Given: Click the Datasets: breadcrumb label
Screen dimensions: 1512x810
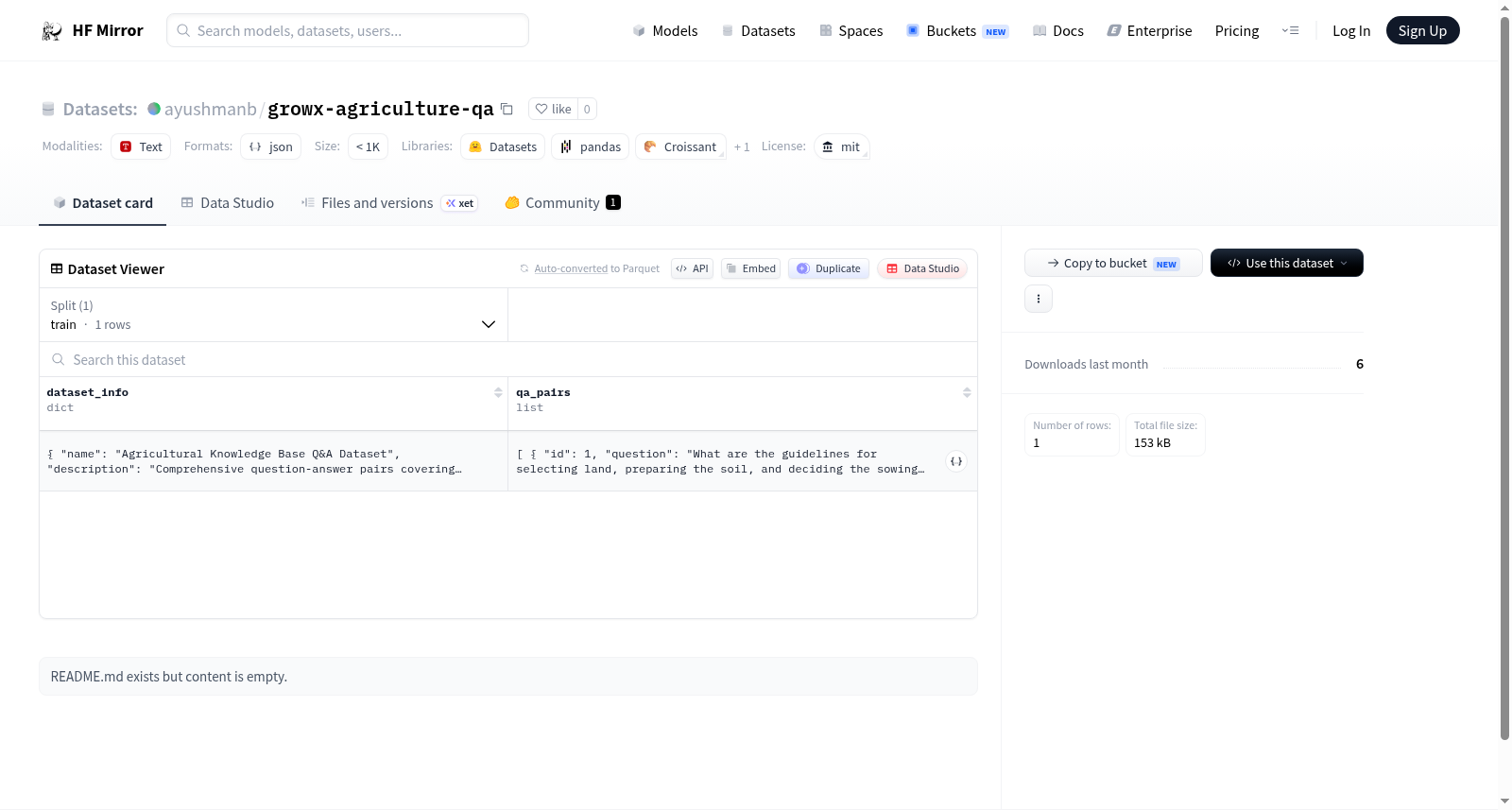Looking at the screenshot, I should (100, 109).
